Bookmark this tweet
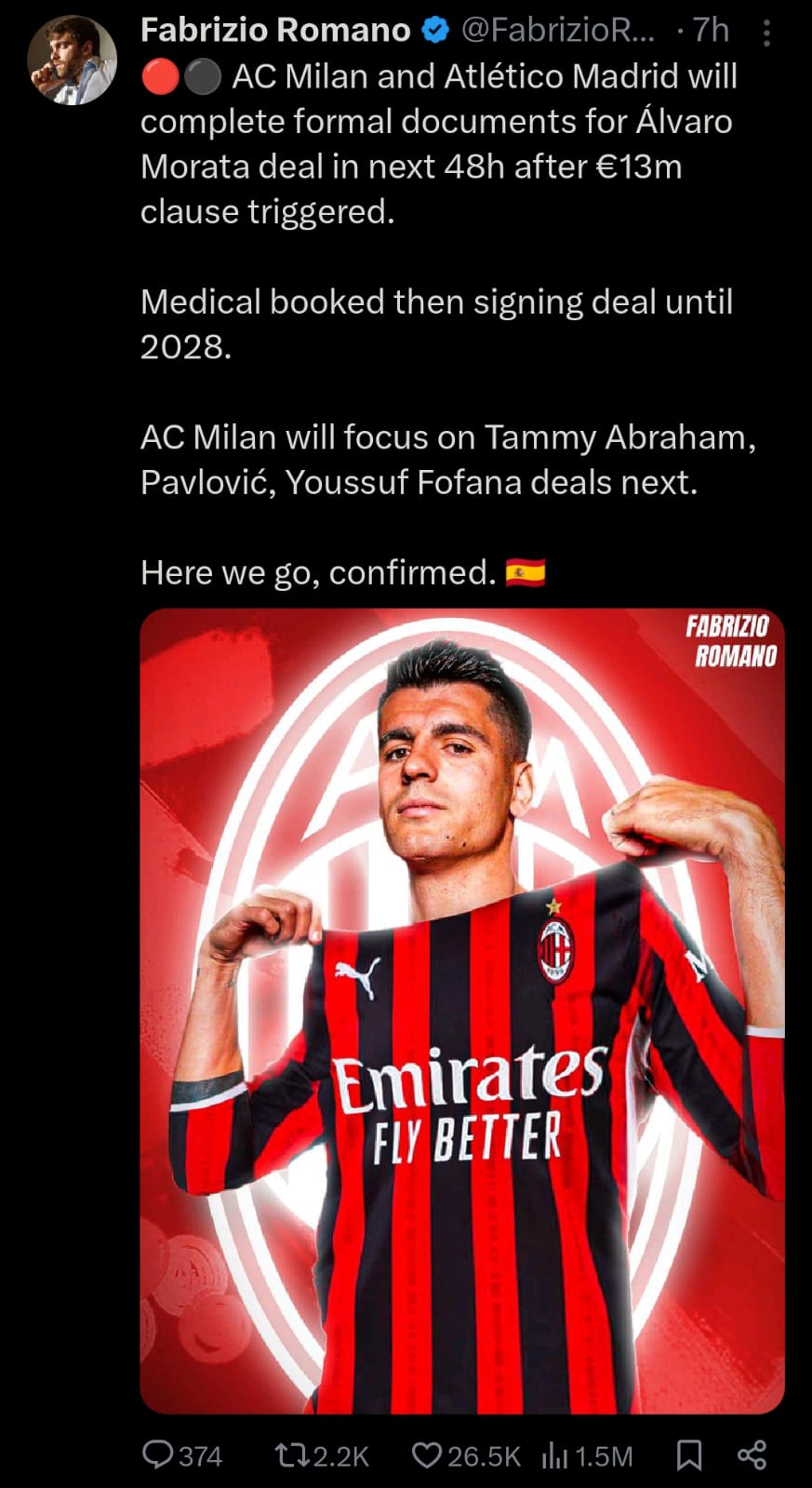Image resolution: width=812 pixels, height=1488 pixels. [x=689, y=1454]
